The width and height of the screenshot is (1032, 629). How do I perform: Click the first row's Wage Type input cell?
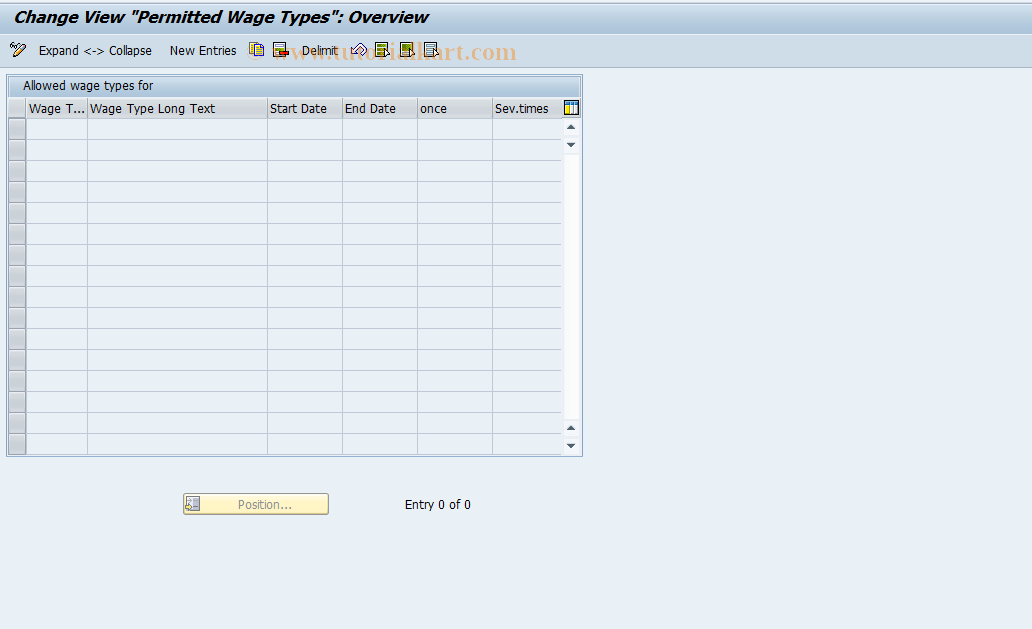tap(57, 129)
